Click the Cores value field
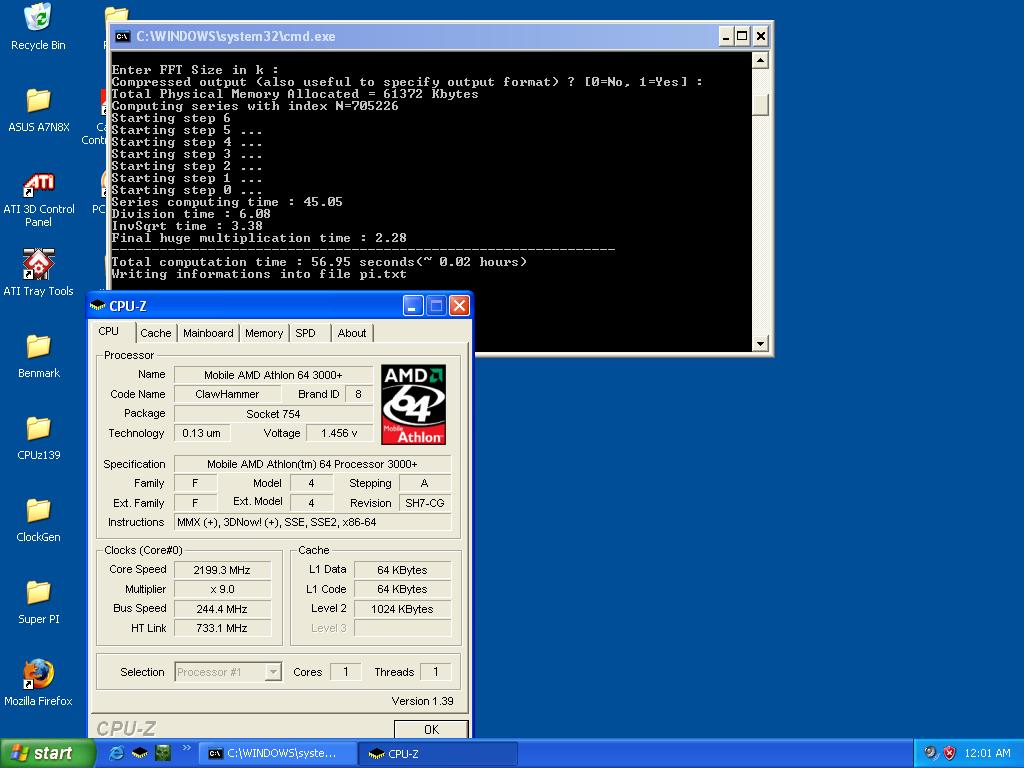Viewport: 1024px width, 768px height. tap(345, 672)
